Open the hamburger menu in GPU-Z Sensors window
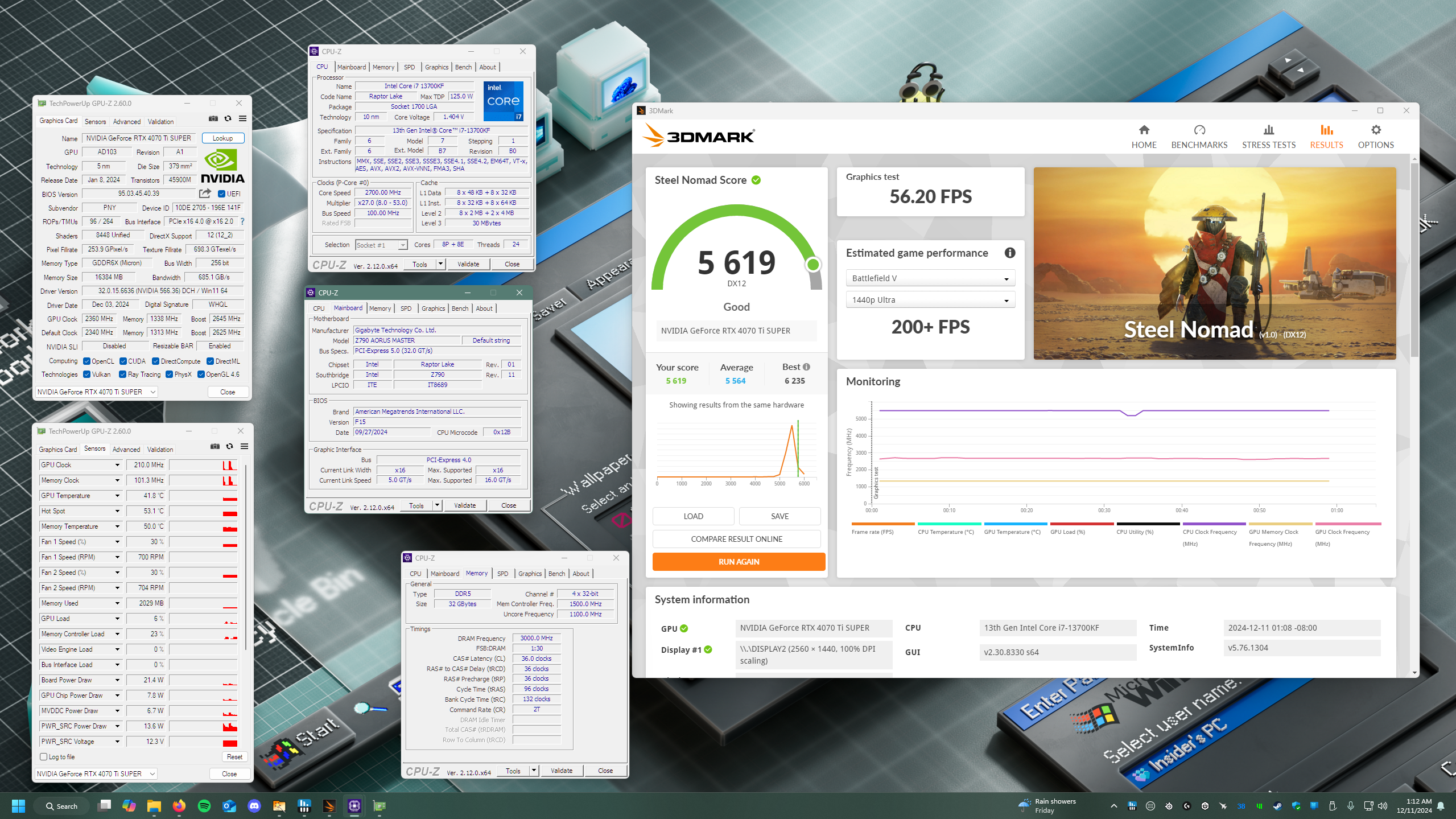 pyautogui.click(x=244, y=446)
